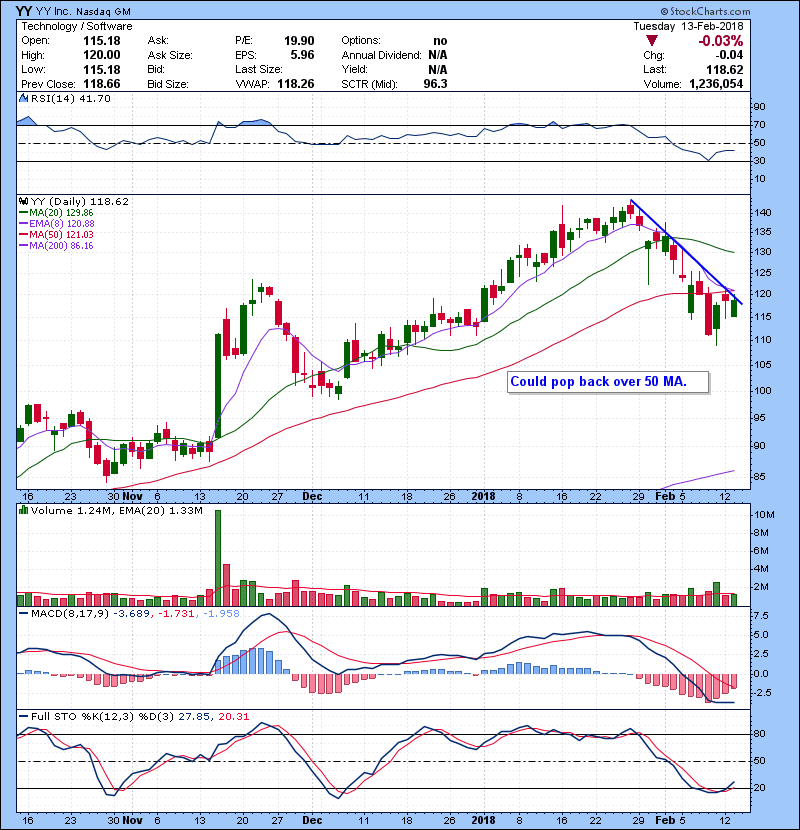Click the High price value 120.00
Image resolution: width=800 pixels, height=830 pixels.
tap(102, 55)
